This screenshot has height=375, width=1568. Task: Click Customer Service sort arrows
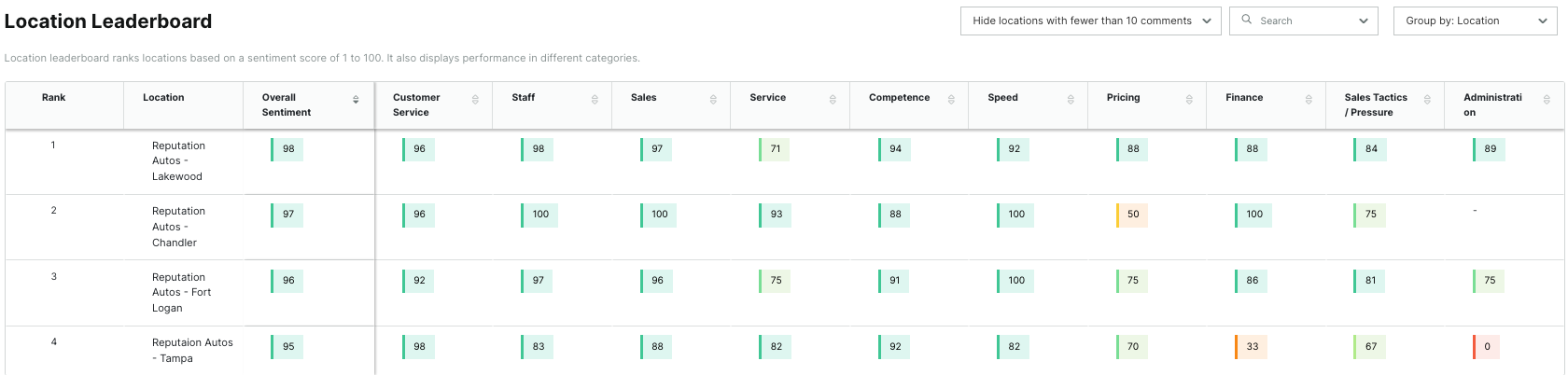click(x=475, y=100)
